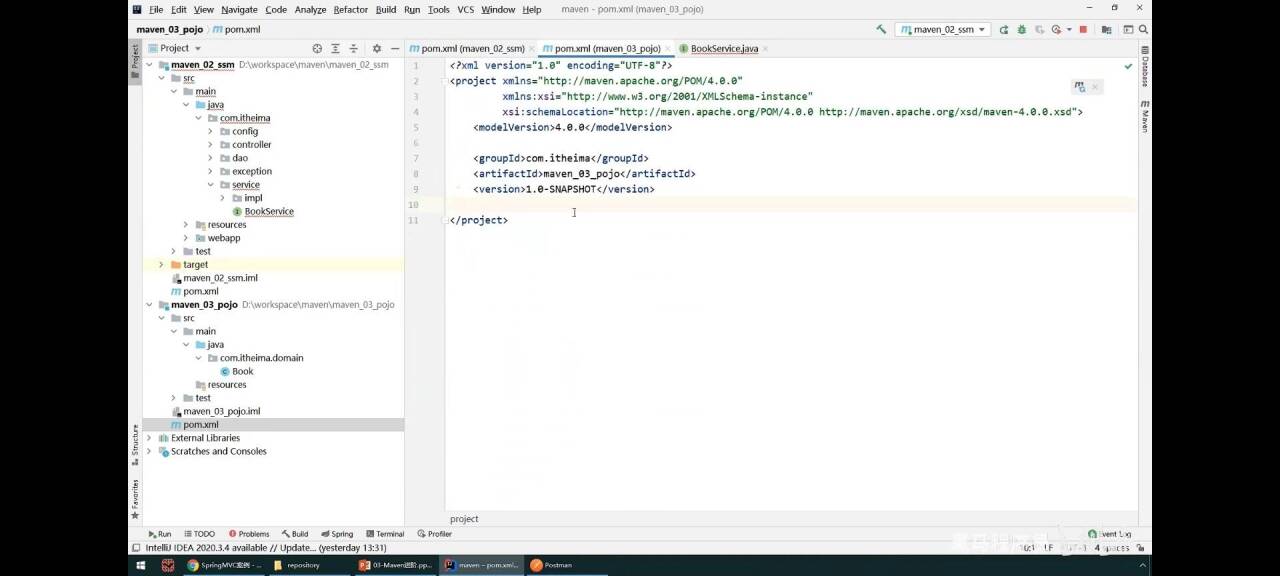This screenshot has width=1280, height=576.
Task: Open the Spring tool window
Action: coord(337,534)
